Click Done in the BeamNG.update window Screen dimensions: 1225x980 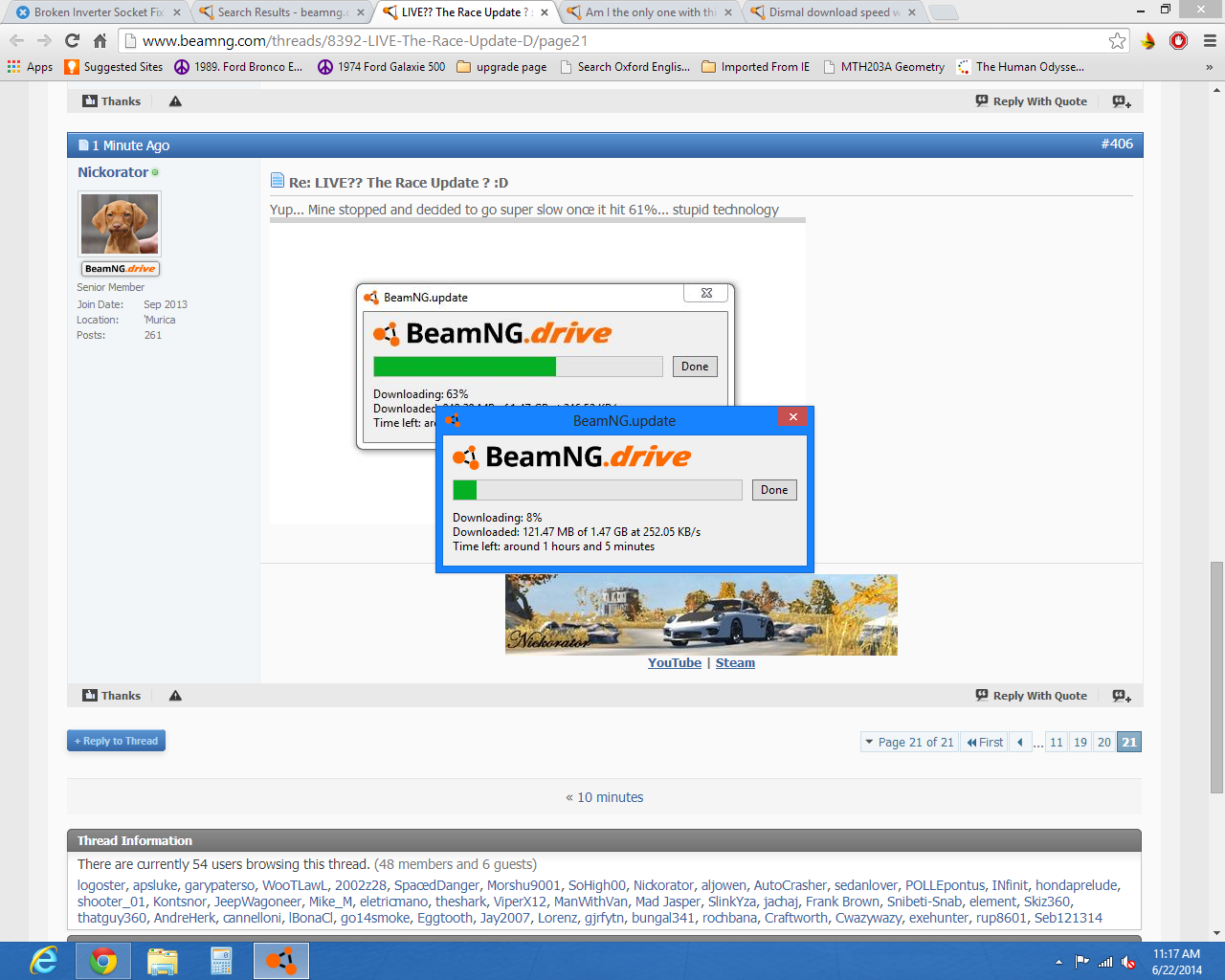click(x=774, y=490)
